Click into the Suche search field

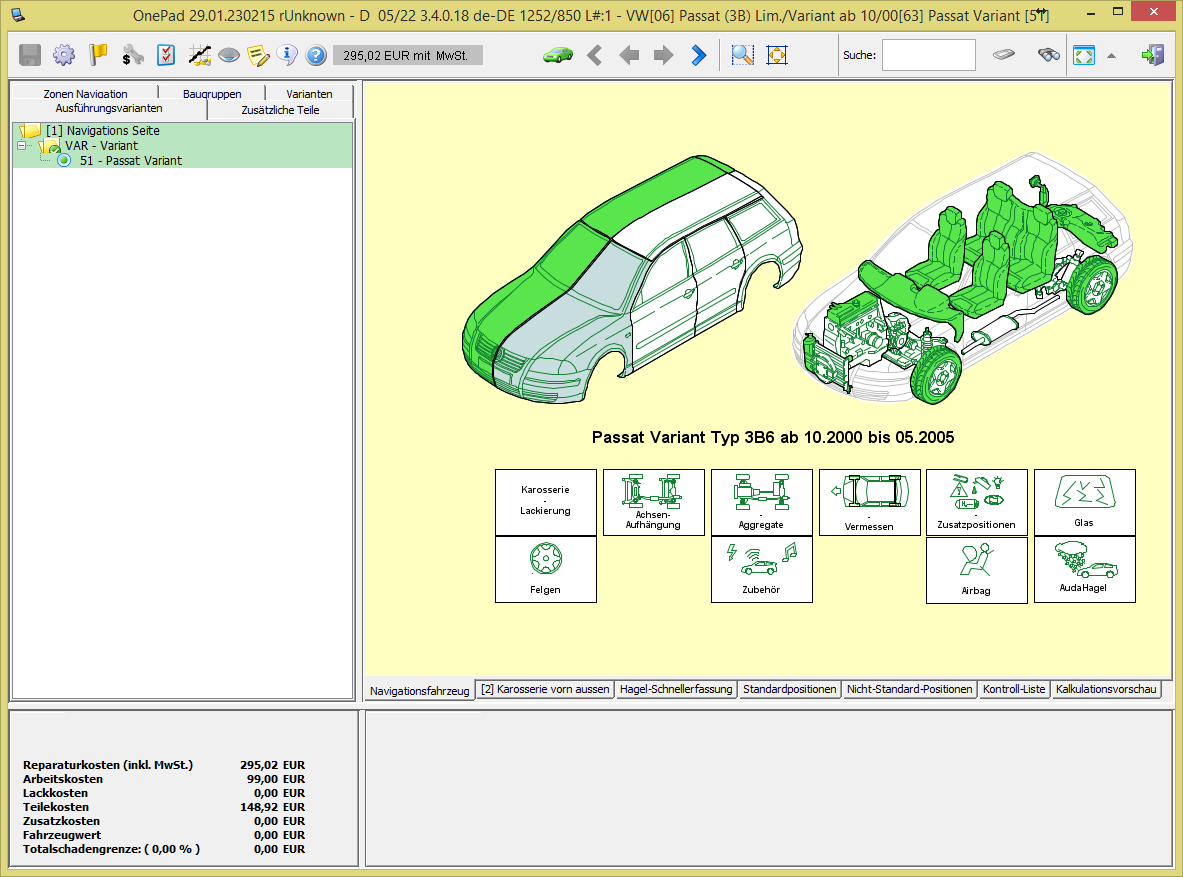point(929,55)
